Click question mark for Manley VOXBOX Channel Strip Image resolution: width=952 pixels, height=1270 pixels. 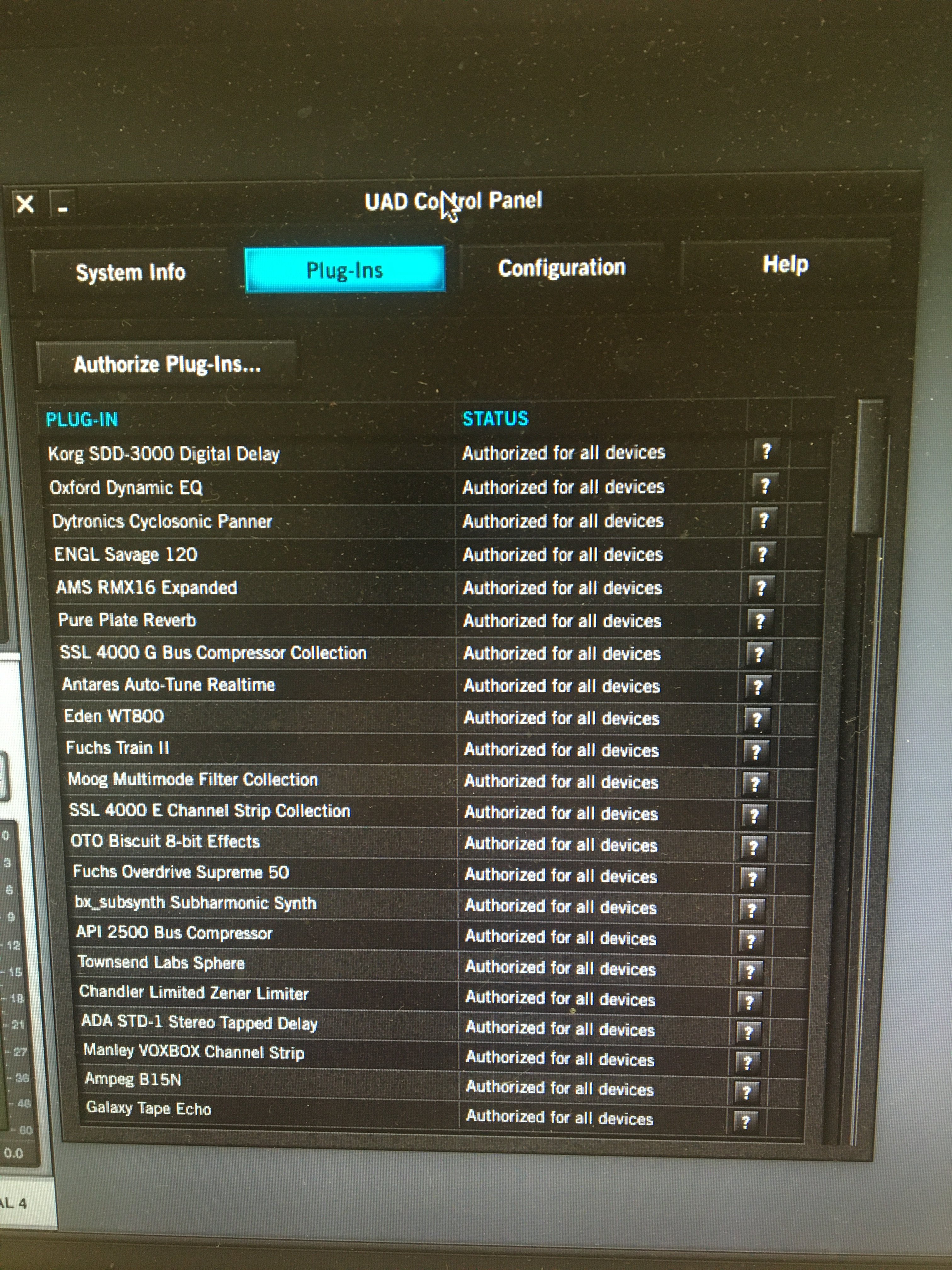coord(747,1061)
